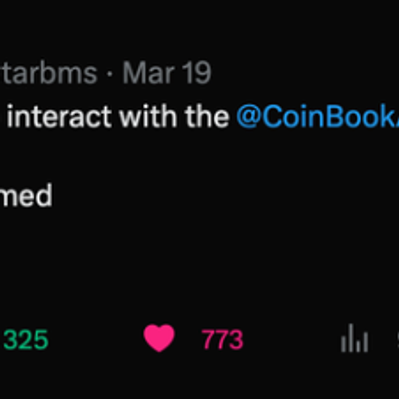Image resolution: width=399 pixels, height=399 pixels.
Task: Click the tweet text "interact with the"
Action: pos(118,117)
